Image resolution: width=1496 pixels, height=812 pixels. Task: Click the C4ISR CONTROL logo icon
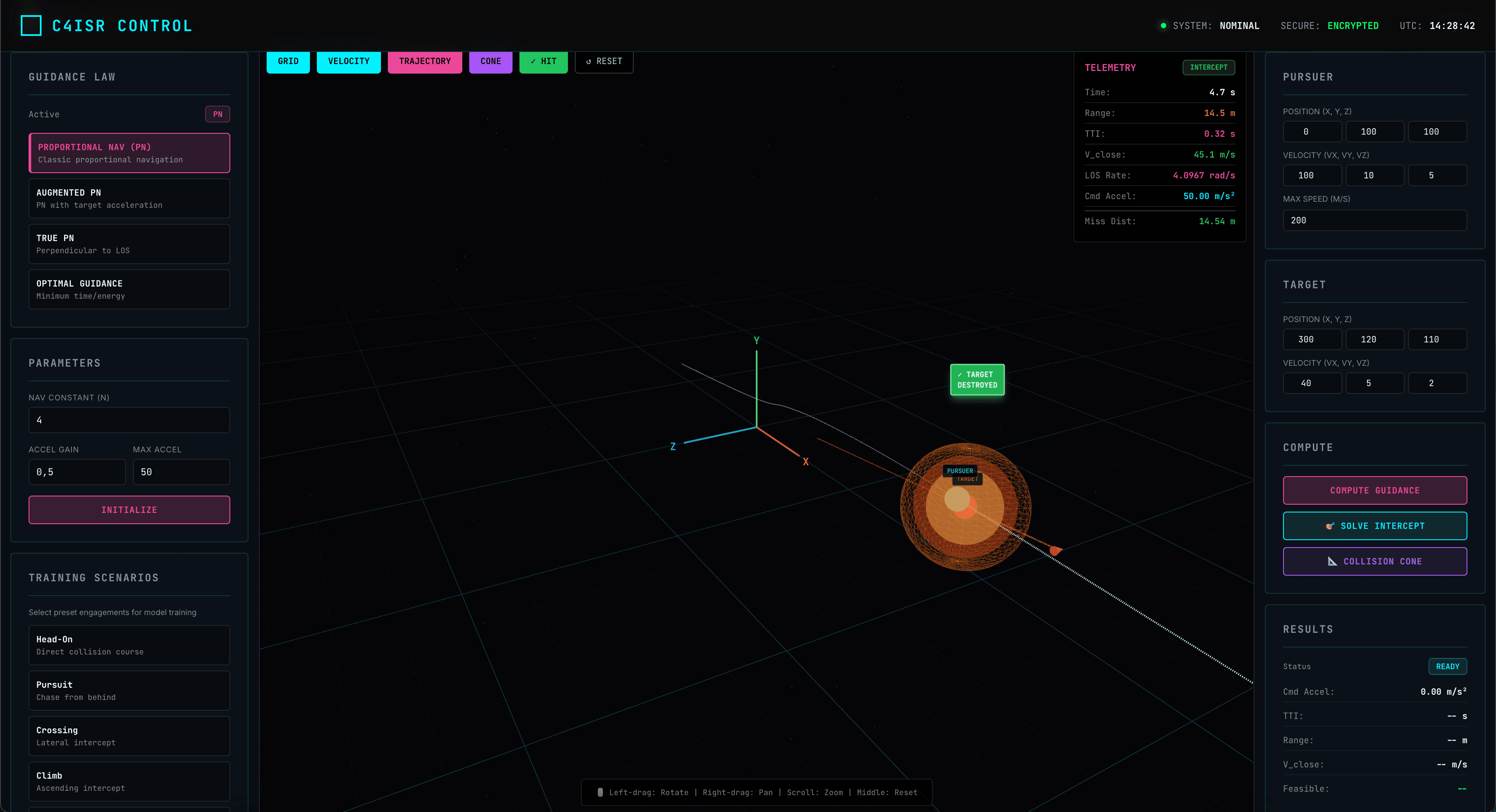31,25
